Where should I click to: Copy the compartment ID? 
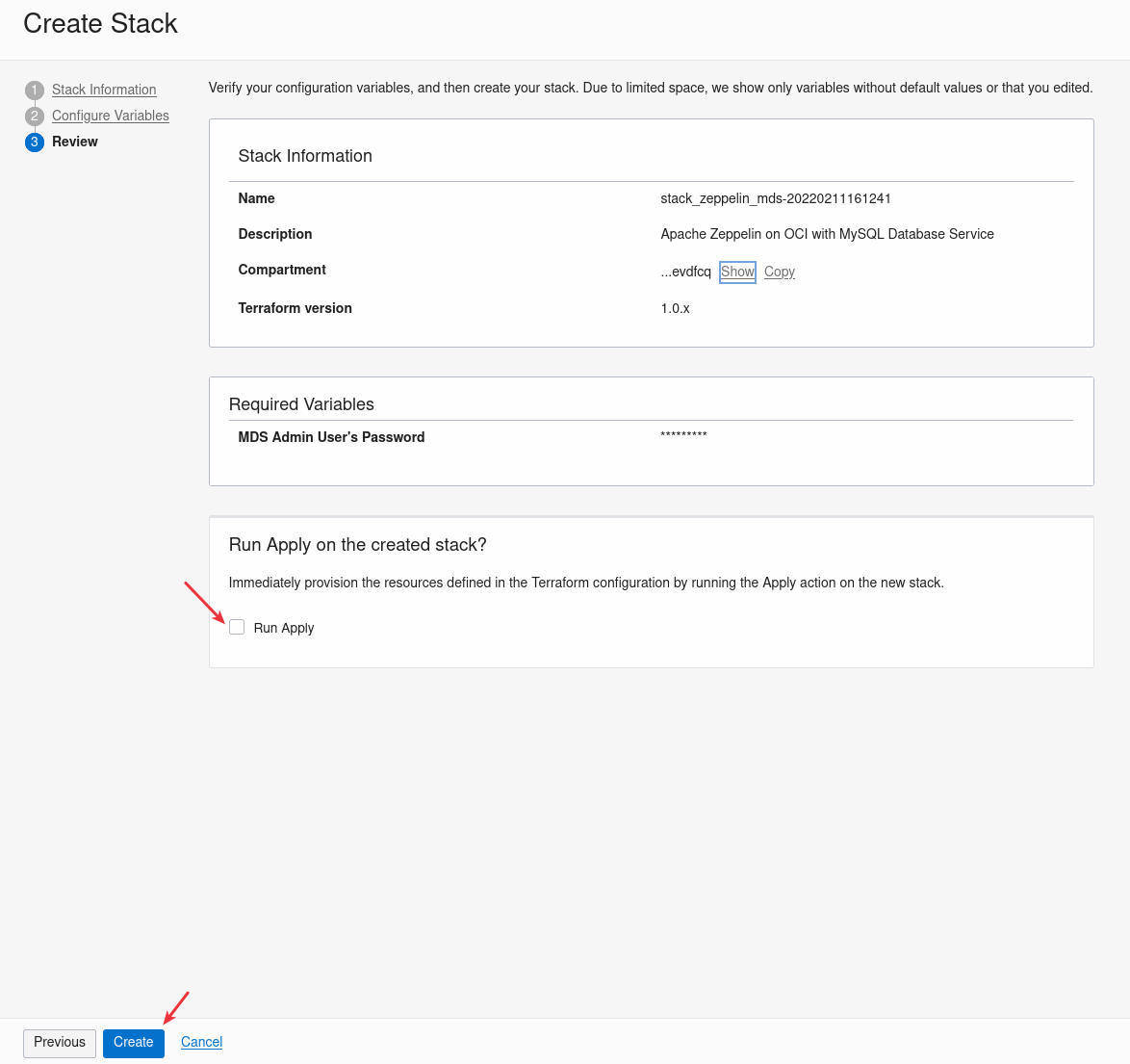click(780, 272)
